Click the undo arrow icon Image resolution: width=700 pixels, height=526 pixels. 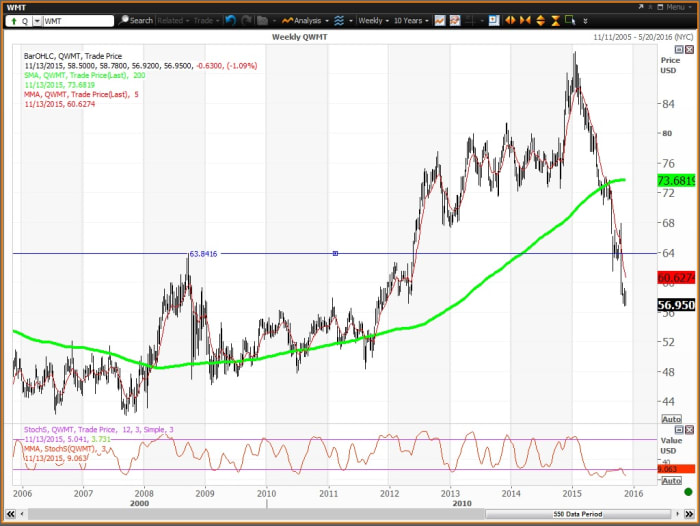point(232,20)
